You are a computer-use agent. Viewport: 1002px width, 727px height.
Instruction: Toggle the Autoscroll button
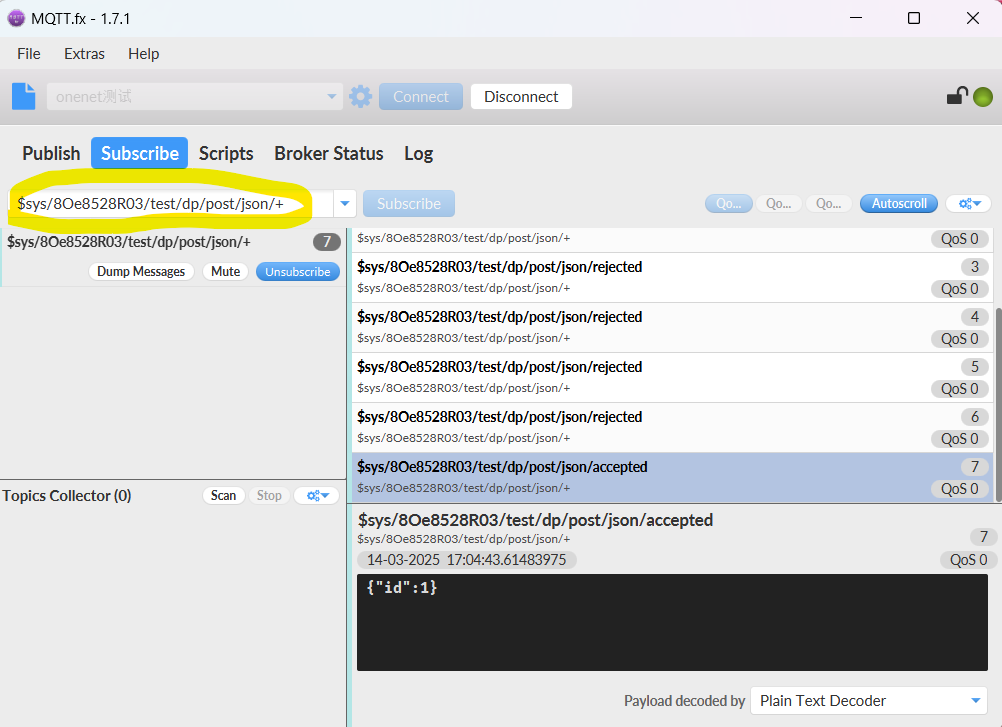point(898,204)
